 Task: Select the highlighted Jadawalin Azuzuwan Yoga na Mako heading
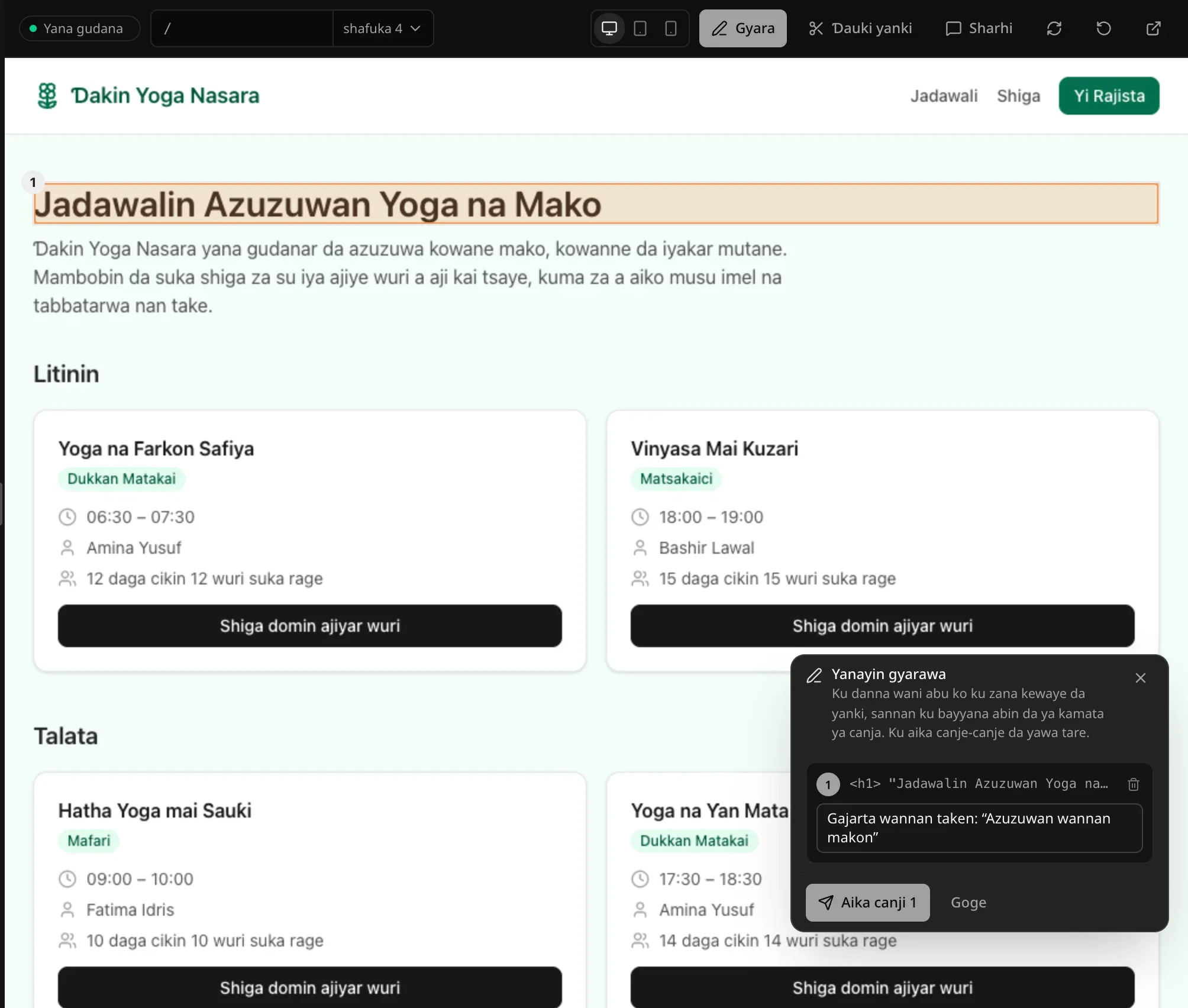tap(596, 203)
